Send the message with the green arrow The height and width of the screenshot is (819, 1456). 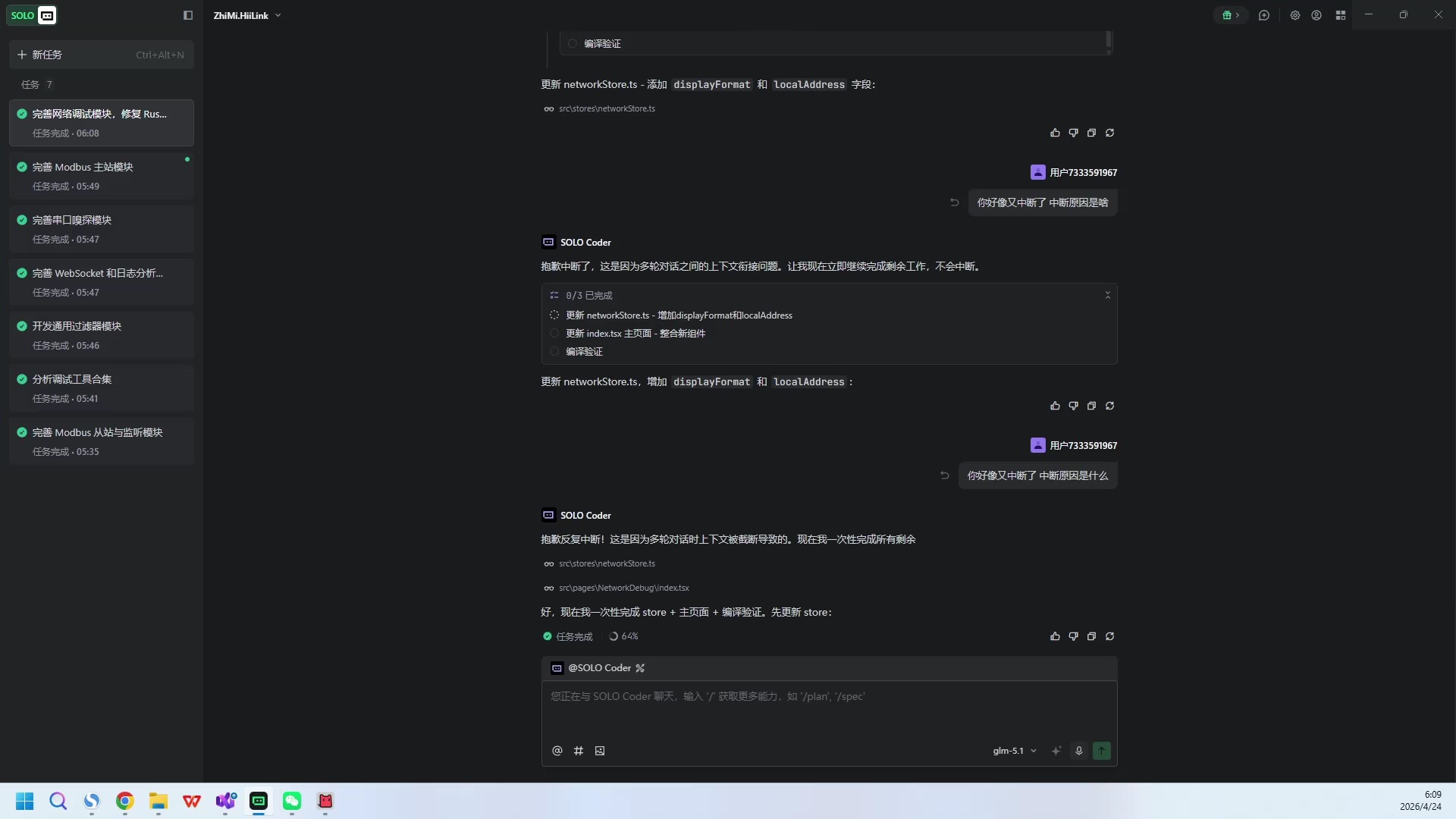(x=1102, y=751)
